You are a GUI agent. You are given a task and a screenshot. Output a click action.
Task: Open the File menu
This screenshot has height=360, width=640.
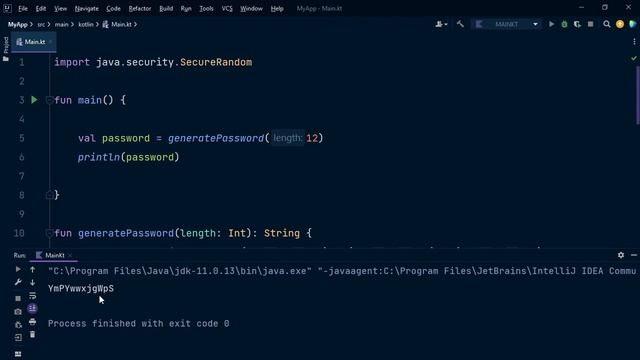[x=23, y=8]
